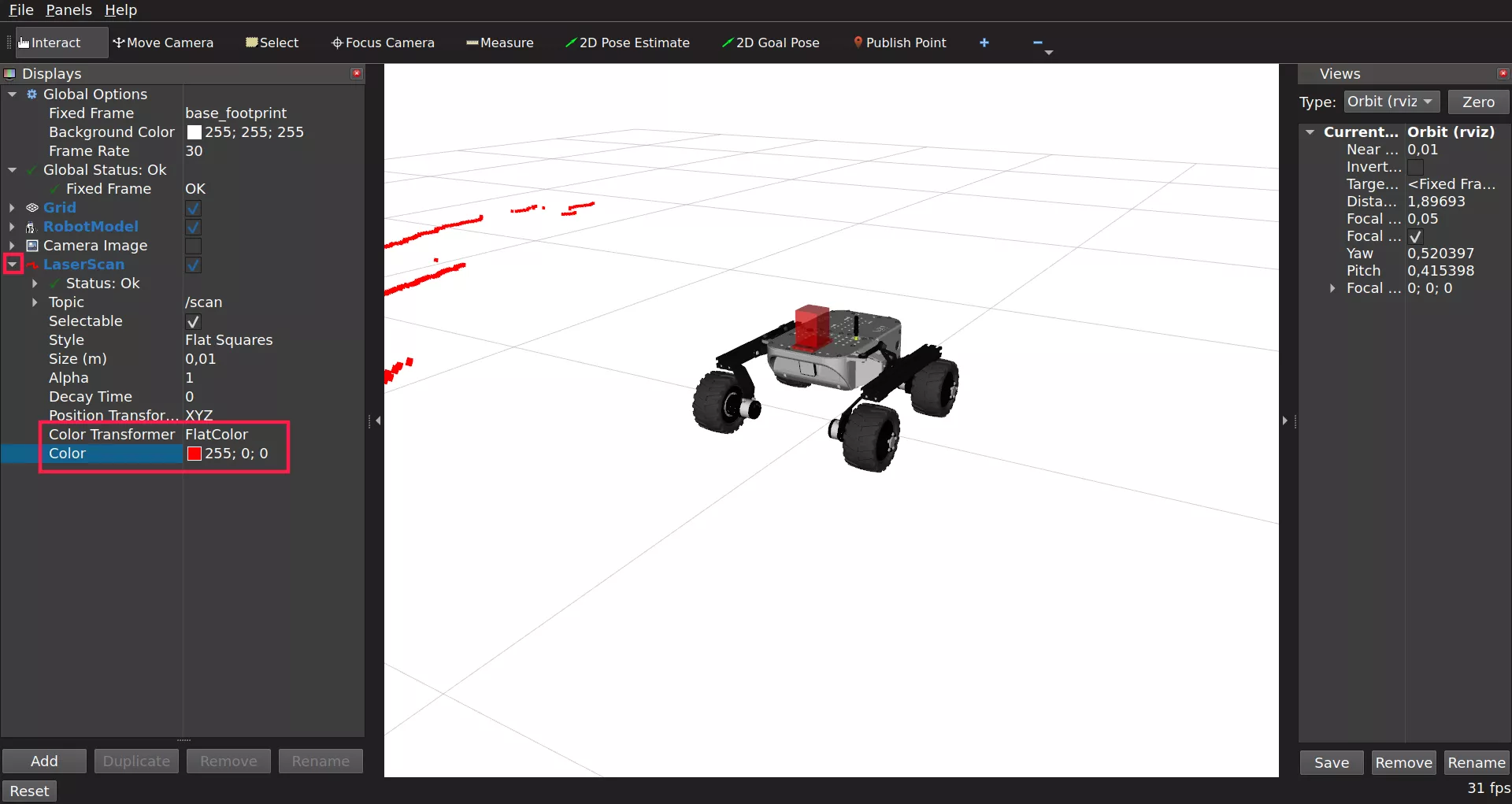Enable the Camera Image display checkbox
Screen dimensions: 1512x804
[x=193, y=246]
